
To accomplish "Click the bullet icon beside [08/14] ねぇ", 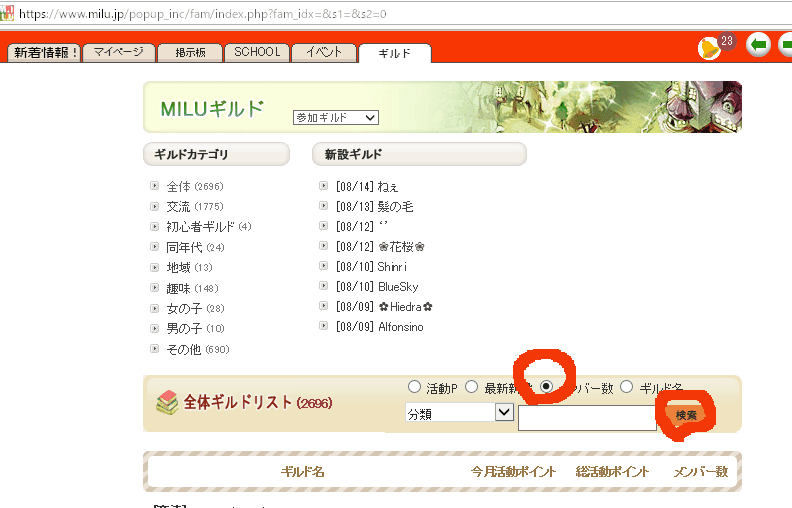I will pyautogui.click(x=323, y=185).
